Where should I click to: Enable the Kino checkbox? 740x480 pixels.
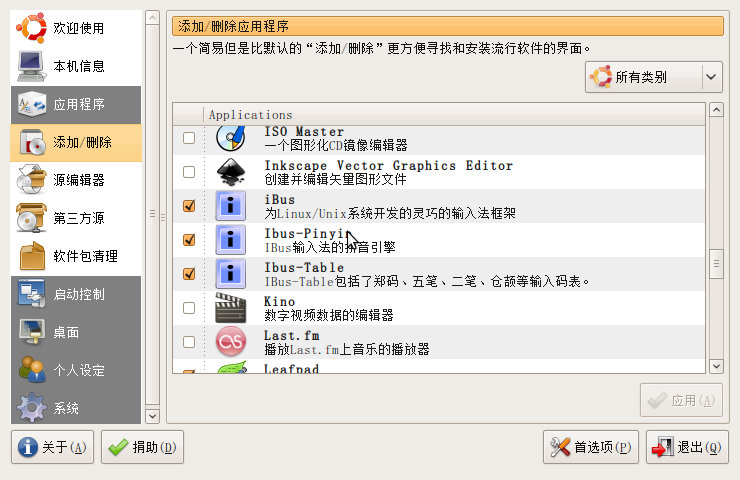coord(189,308)
